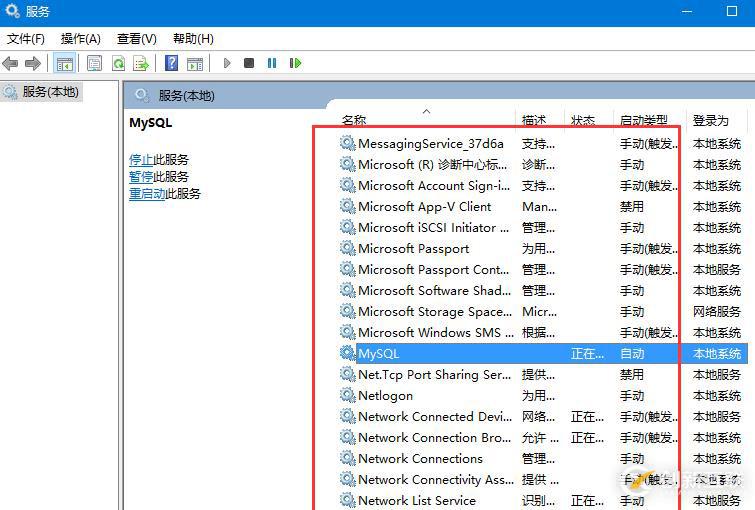This screenshot has width=755, height=510.
Task: Click the MySQL heading in the details pane
Action: [x=150, y=123]
